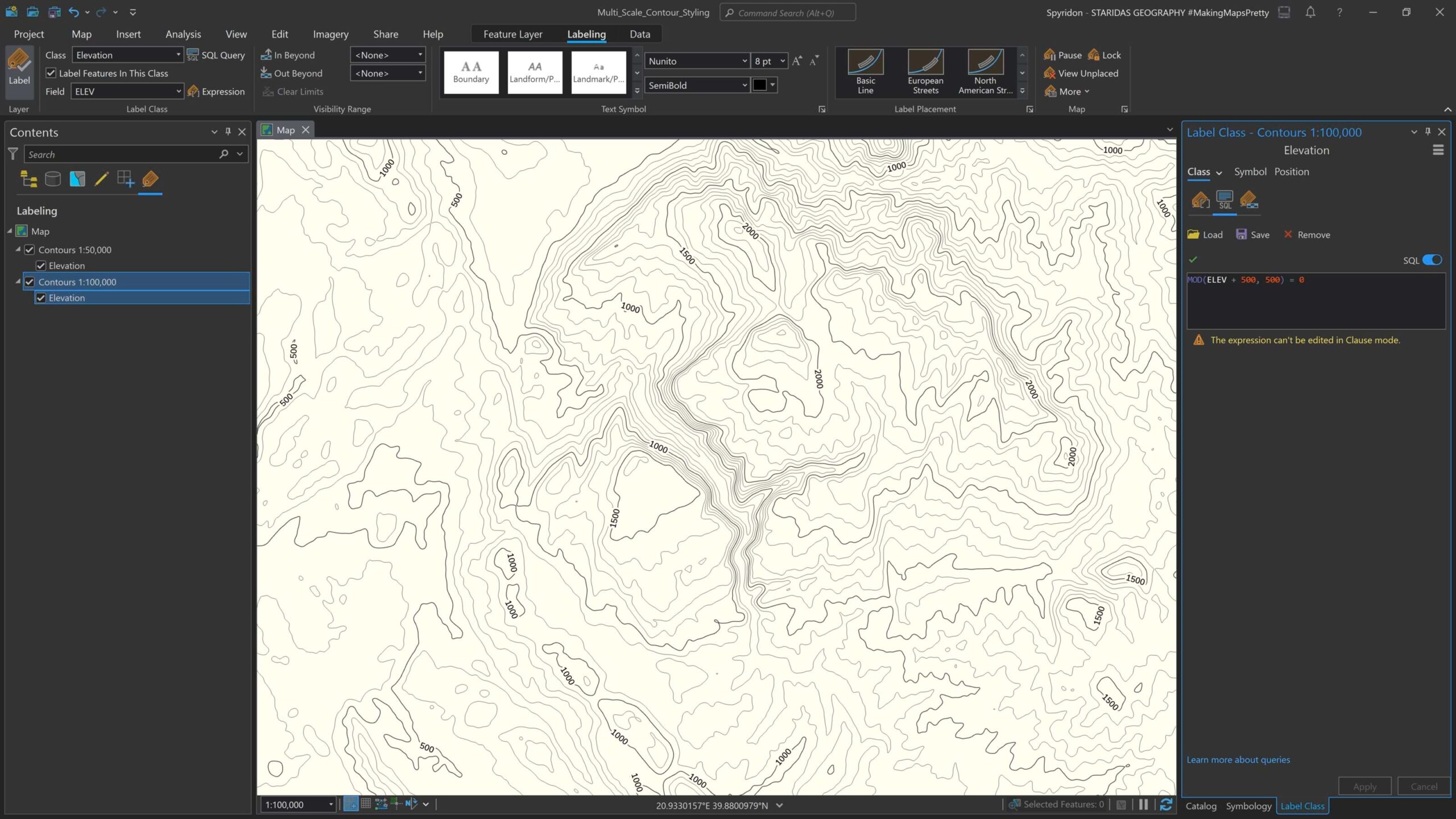Image resolution: width=1456 pixels, height=819 pixels.
Task: Click View Unplaced labels icon
Action: (1050, 73)
